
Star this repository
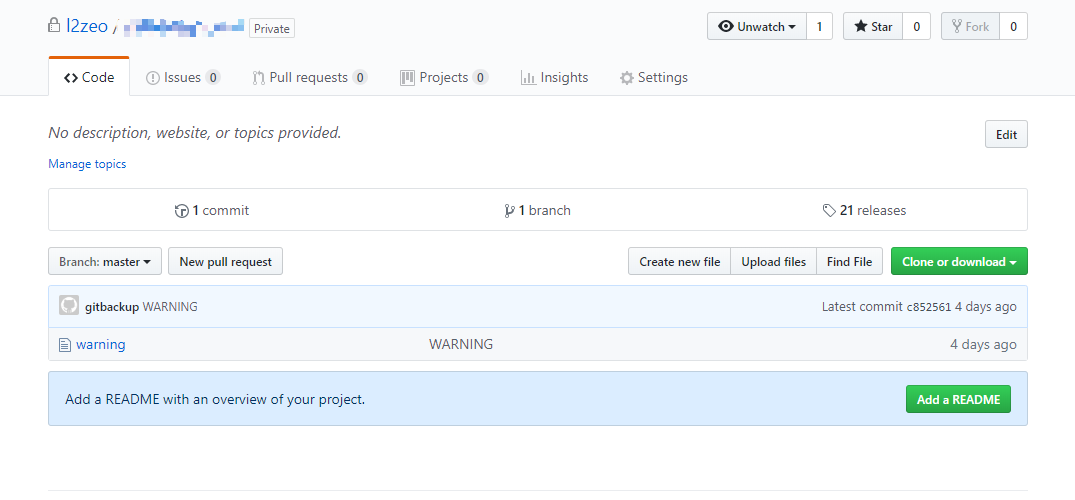point(872,27)
